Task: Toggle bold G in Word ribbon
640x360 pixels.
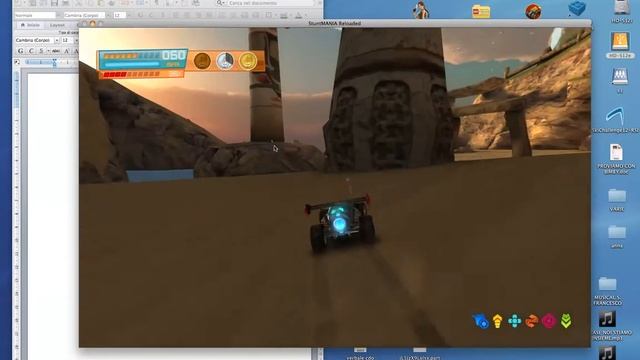Action: tap(21, 51)
